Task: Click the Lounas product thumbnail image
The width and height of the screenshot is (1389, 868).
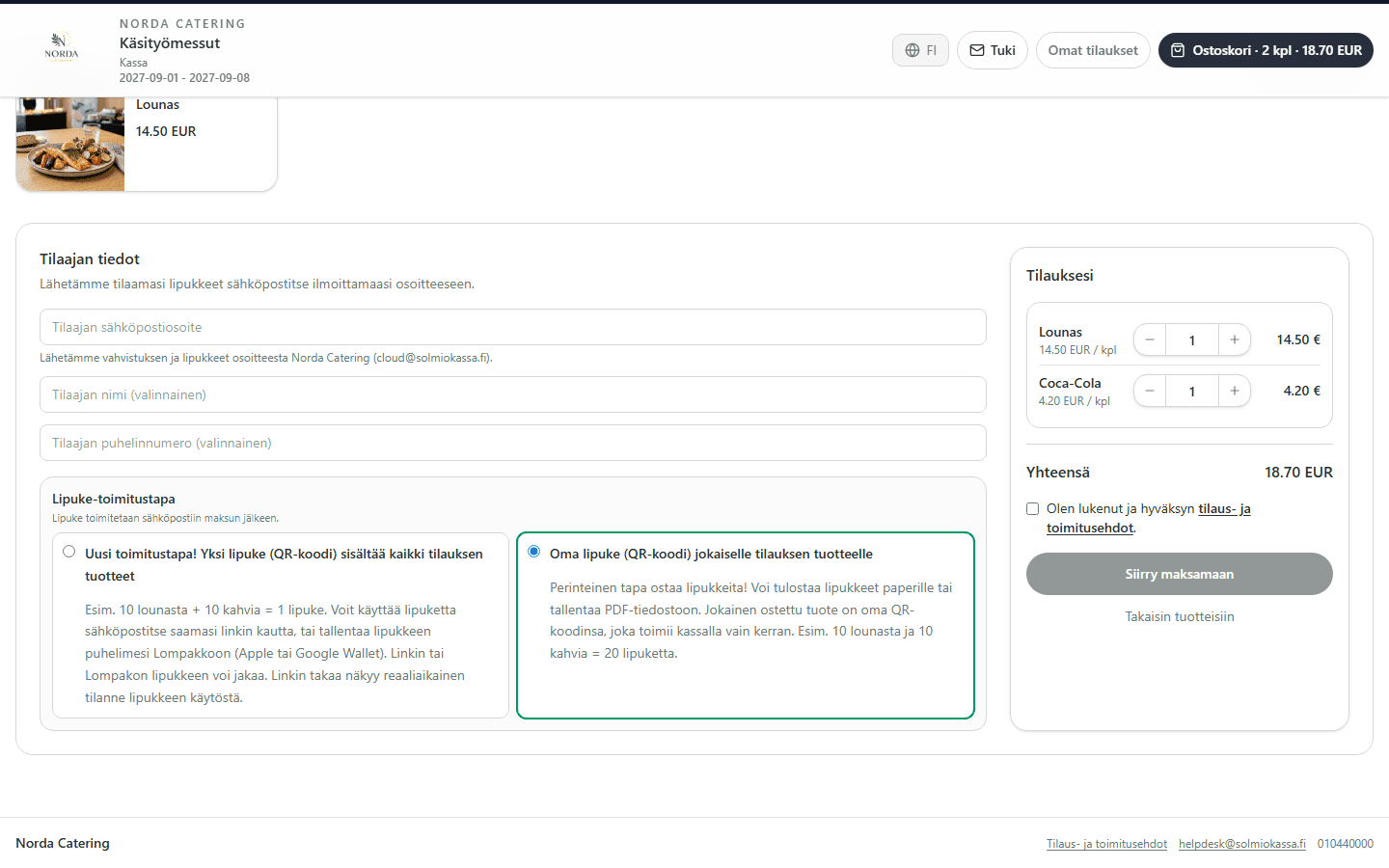Action: 70,144
